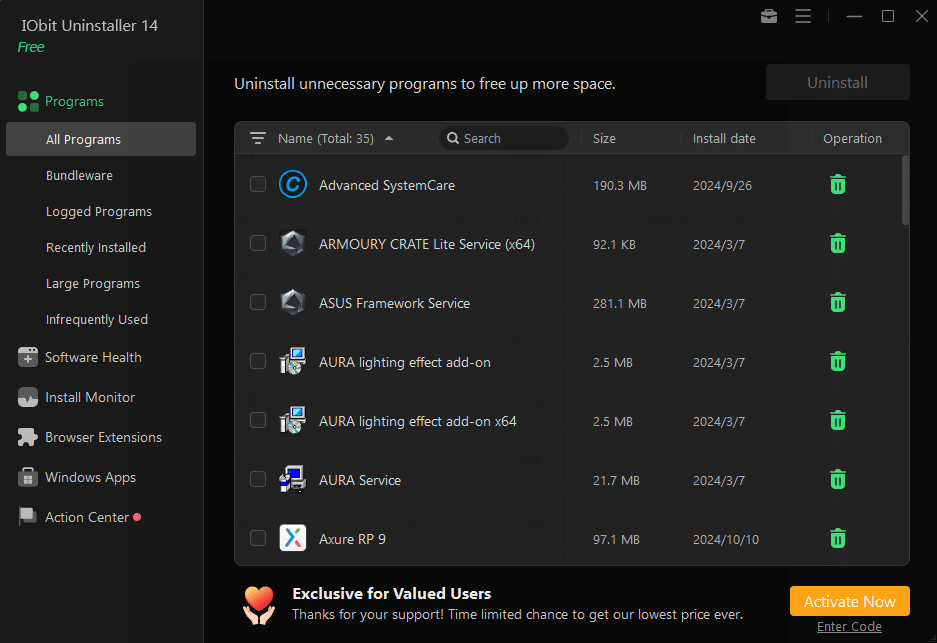
Task: Toggle the Name column sort arrow
Action: (x=388, y=139)
